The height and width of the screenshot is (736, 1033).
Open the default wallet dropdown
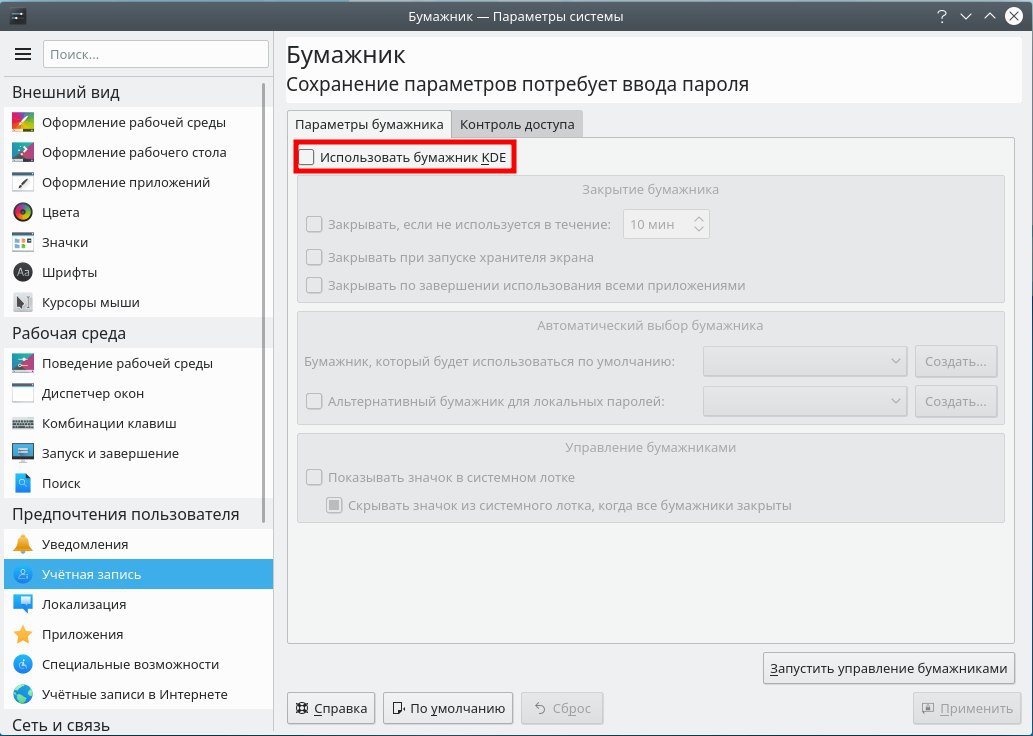[x=805, y=361]
